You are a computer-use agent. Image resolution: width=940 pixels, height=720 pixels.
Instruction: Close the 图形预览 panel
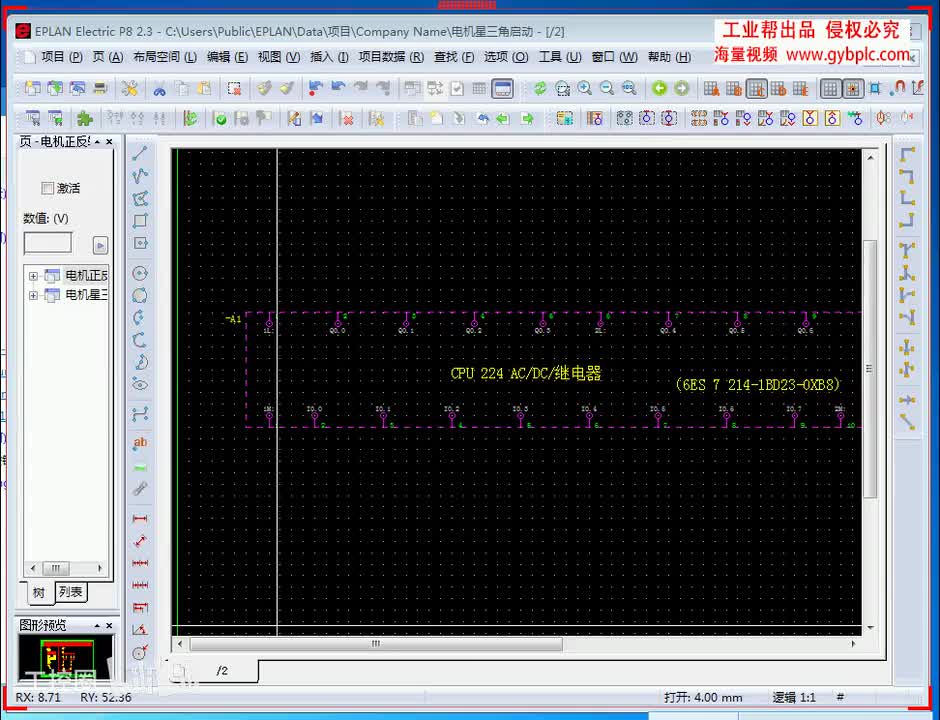(x=109, y=625)
